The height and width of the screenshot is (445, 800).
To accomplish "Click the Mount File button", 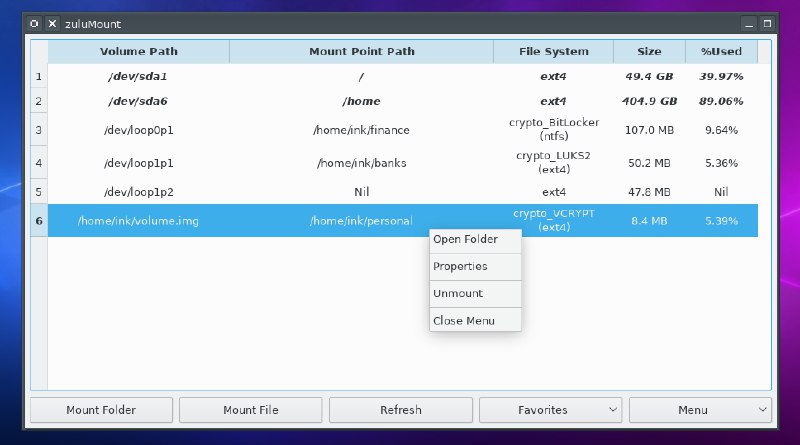I will pyautogui.click(x=251, y=410).
